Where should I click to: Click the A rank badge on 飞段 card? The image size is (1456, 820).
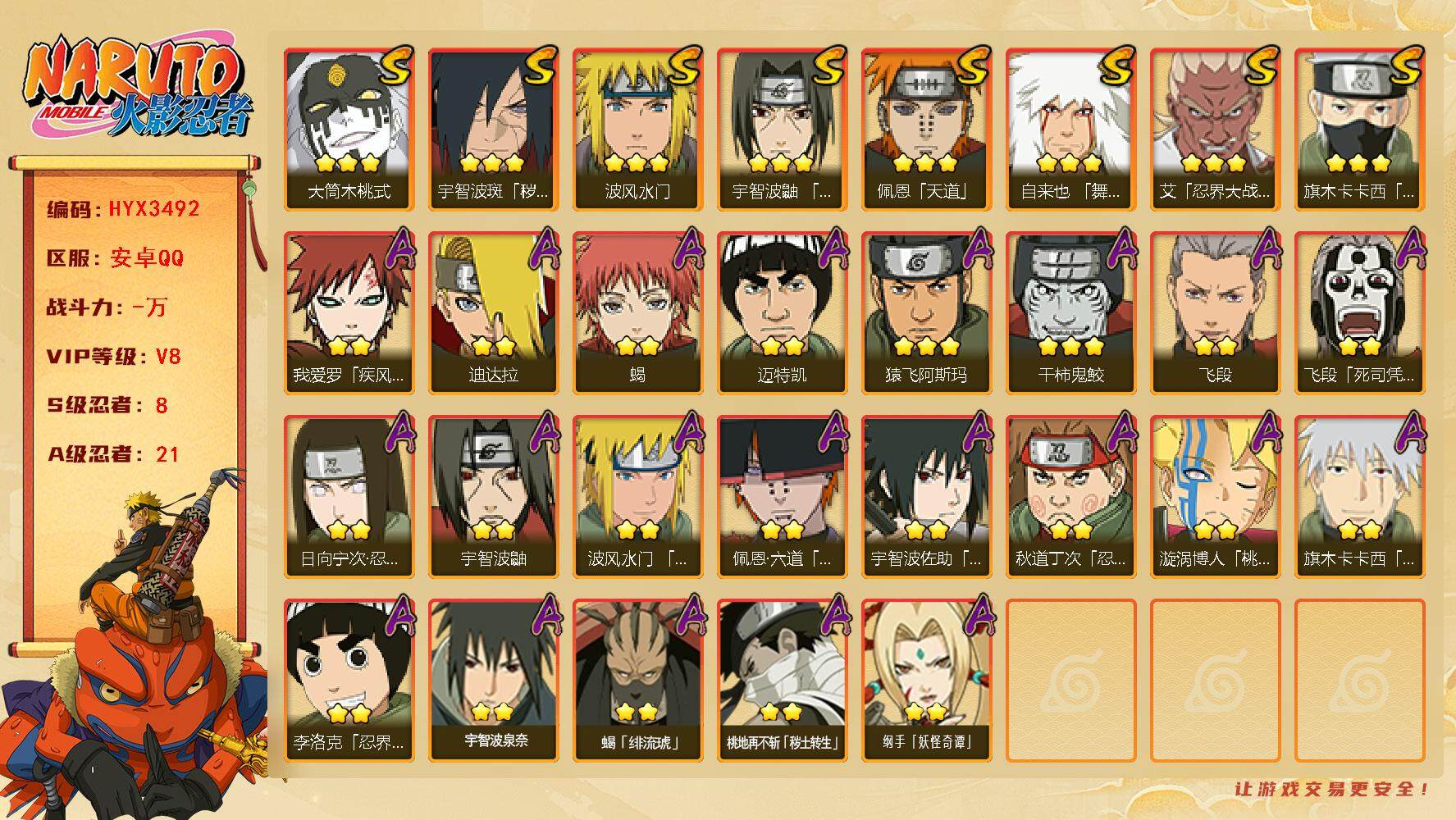tap(1263, 248)
